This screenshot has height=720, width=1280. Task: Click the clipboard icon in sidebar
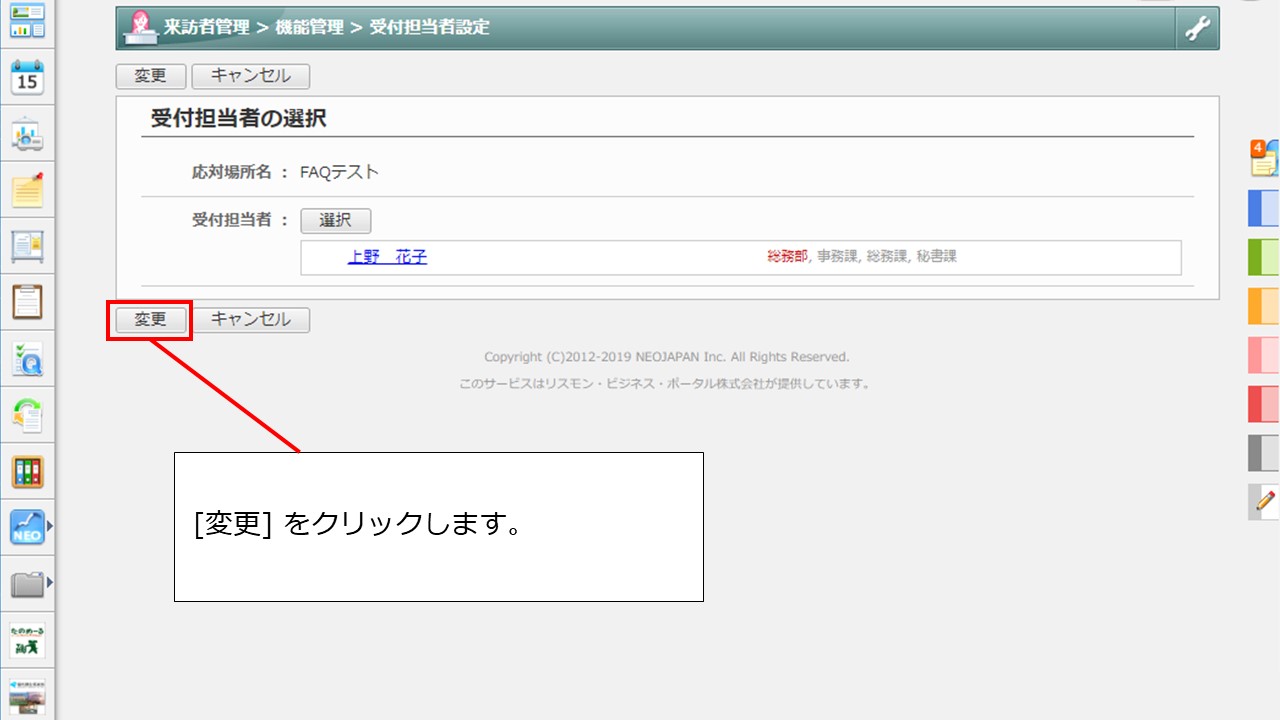tap(27, 301)
